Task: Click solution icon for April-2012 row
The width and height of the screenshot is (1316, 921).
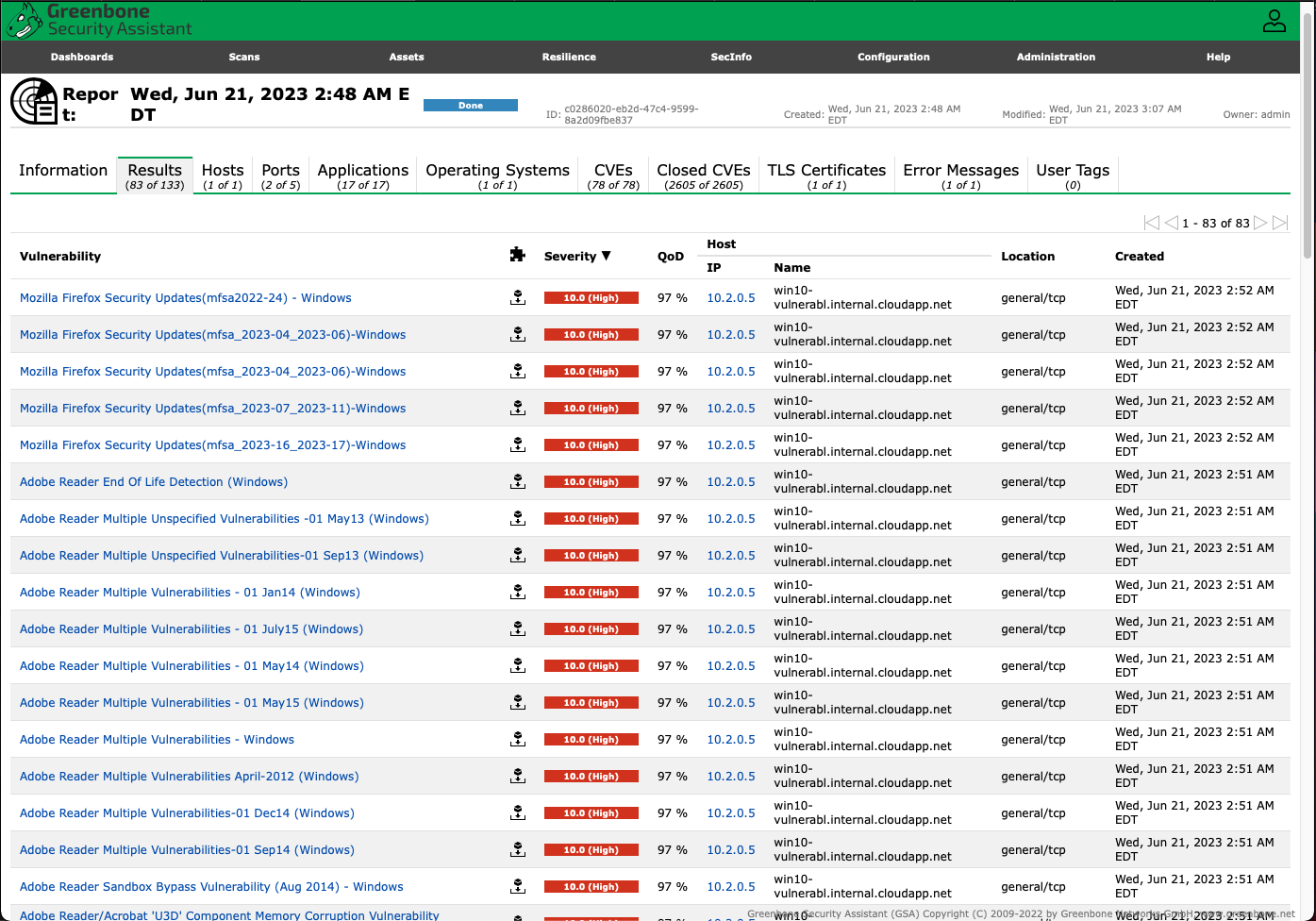Action: click(x=518, y=776)
